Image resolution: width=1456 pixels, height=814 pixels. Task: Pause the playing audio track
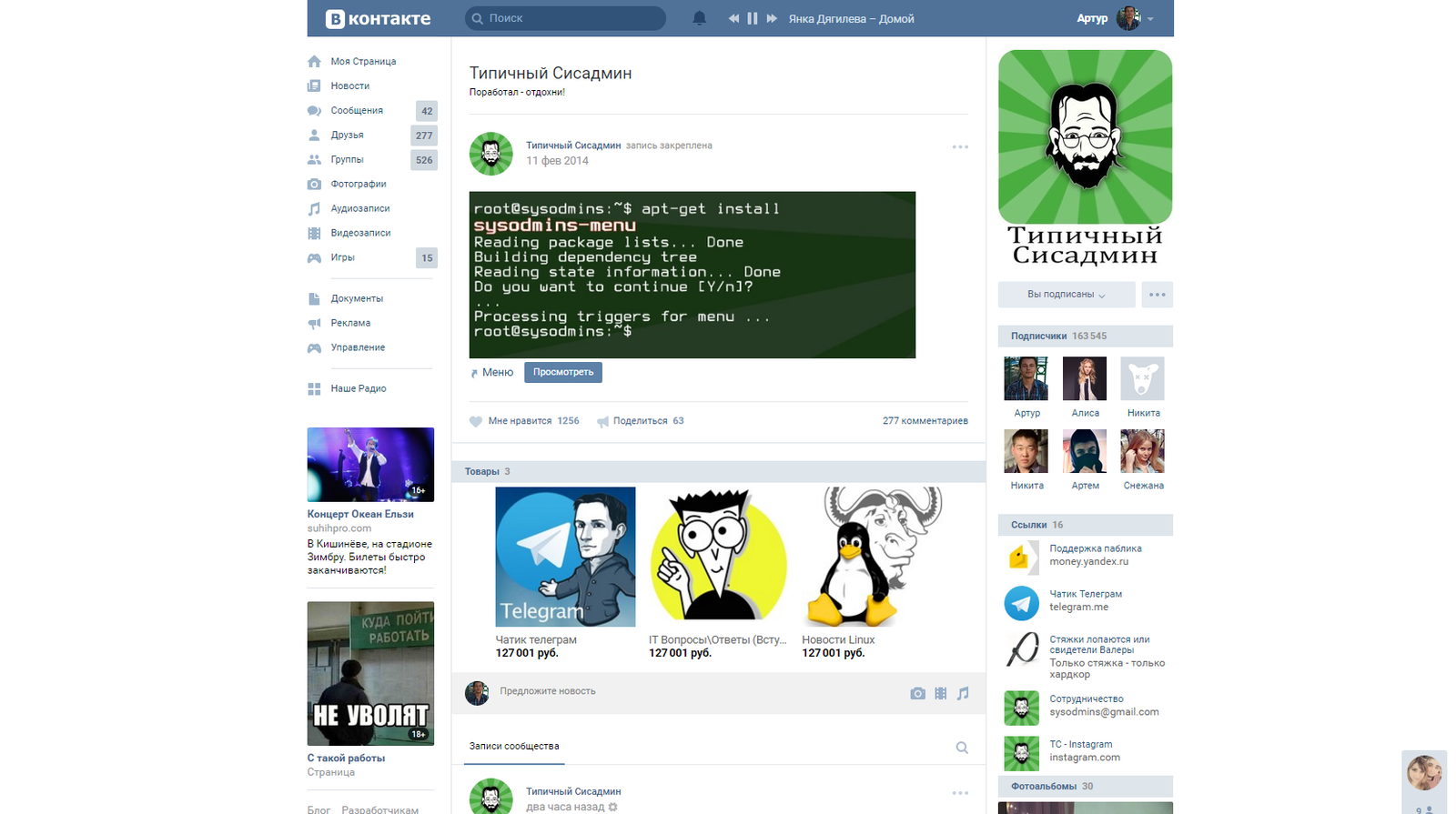(753, 18)
